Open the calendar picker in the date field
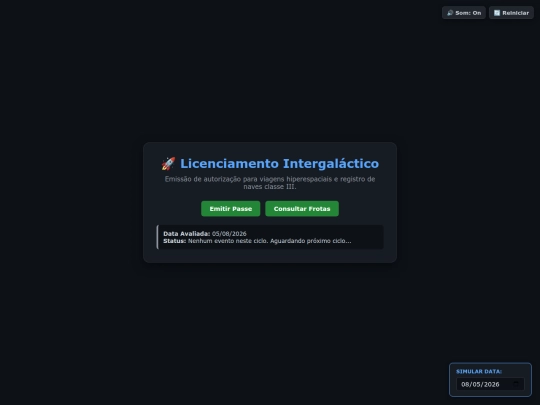Image resolution: width=540 pixels, height=405 pixels. point(516,384)
